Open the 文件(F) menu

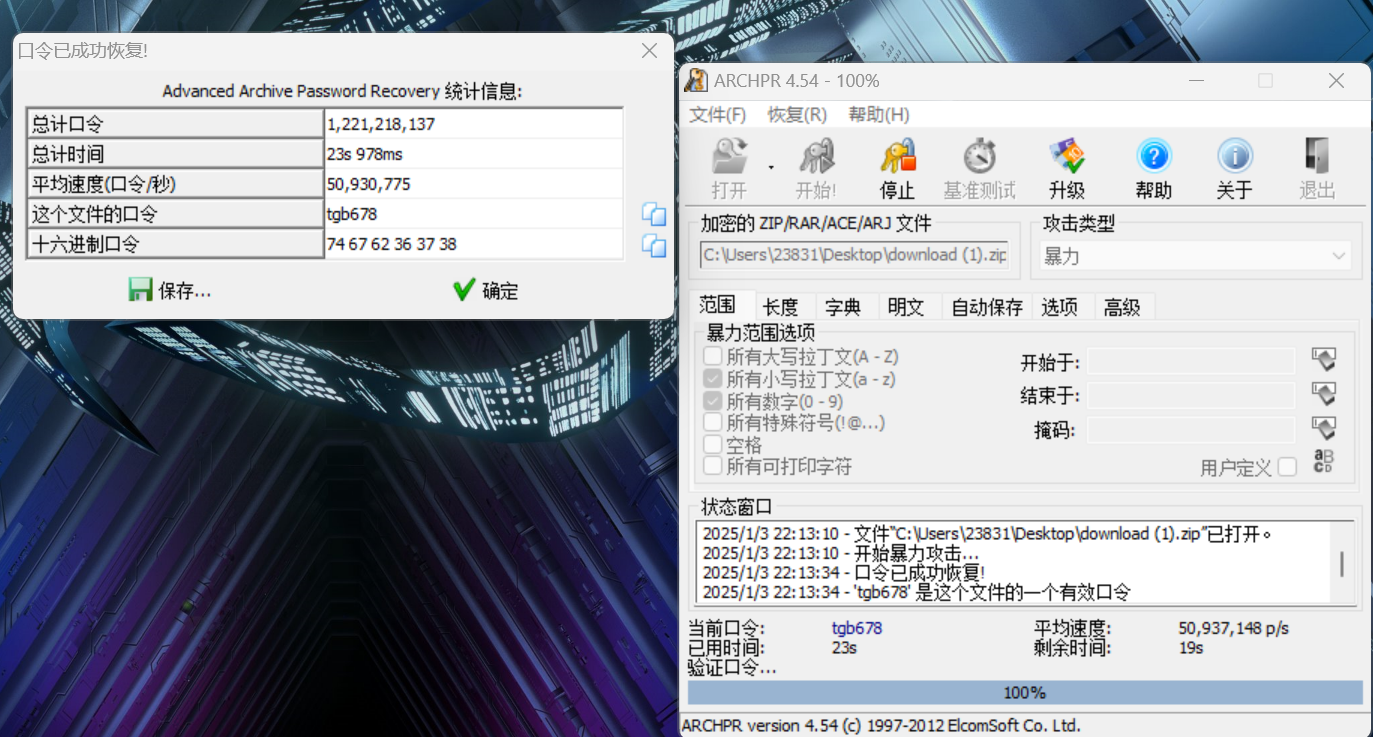click(718, 115)
